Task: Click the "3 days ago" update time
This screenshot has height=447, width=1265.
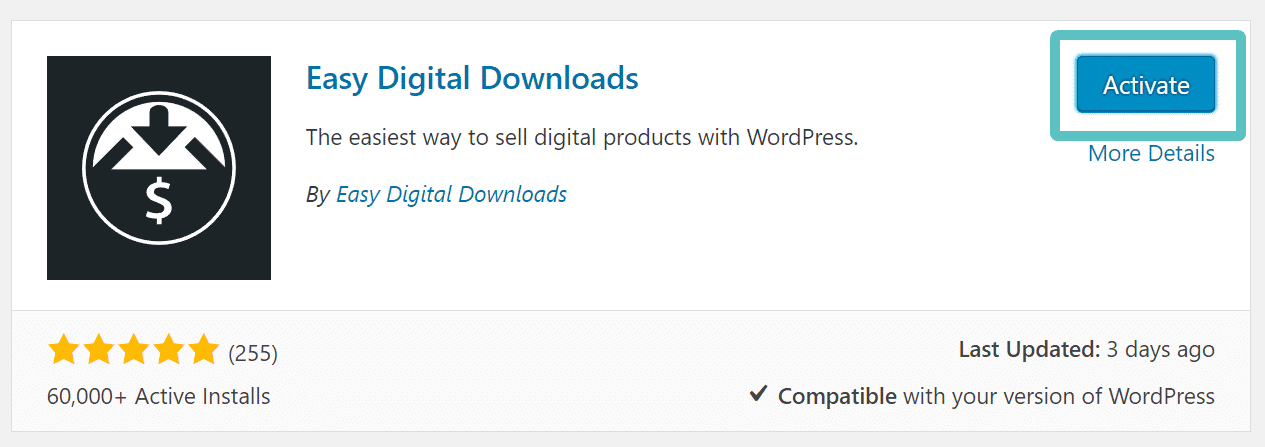Action: tap(1160, 350)
